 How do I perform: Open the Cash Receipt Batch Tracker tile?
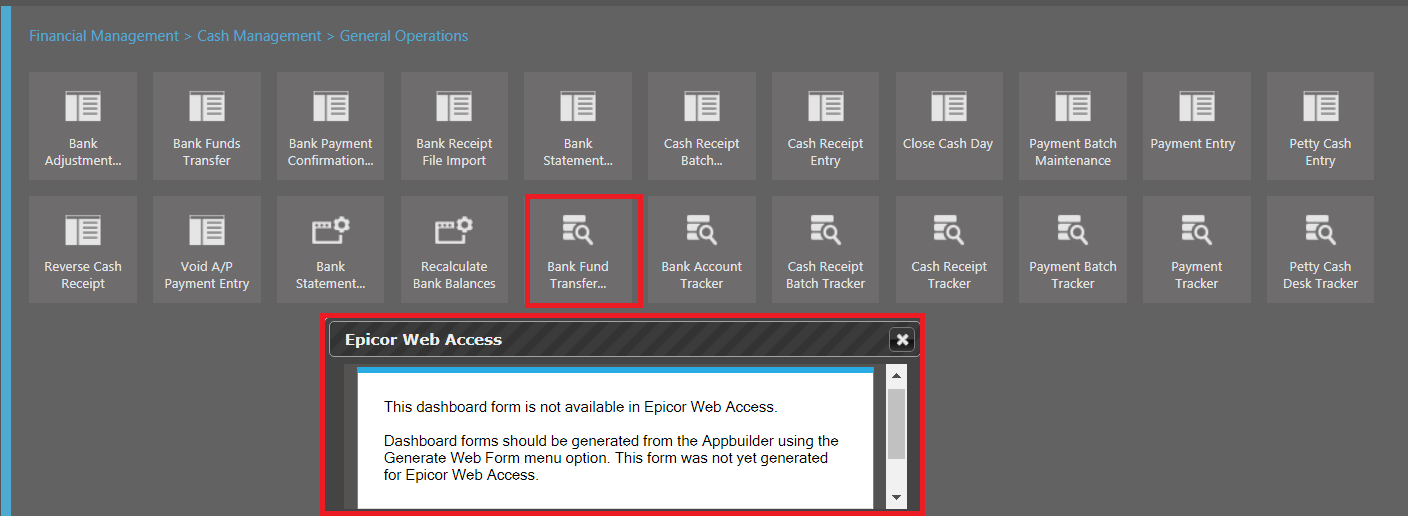click(x=826, y=250)
